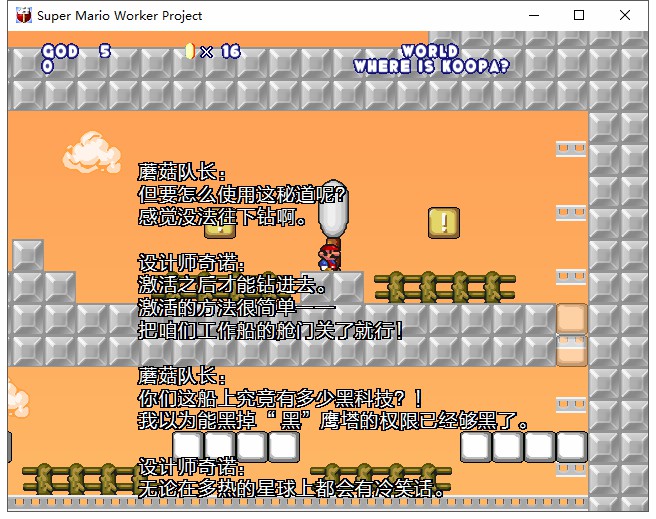Click the wooden fence right of Mario

pos(445,287)
